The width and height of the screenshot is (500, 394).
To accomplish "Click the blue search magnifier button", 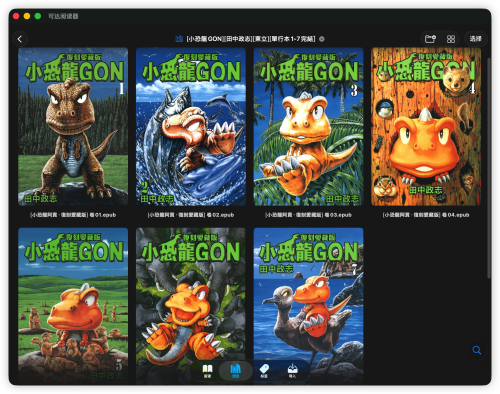I will click(x=477, y=350).
